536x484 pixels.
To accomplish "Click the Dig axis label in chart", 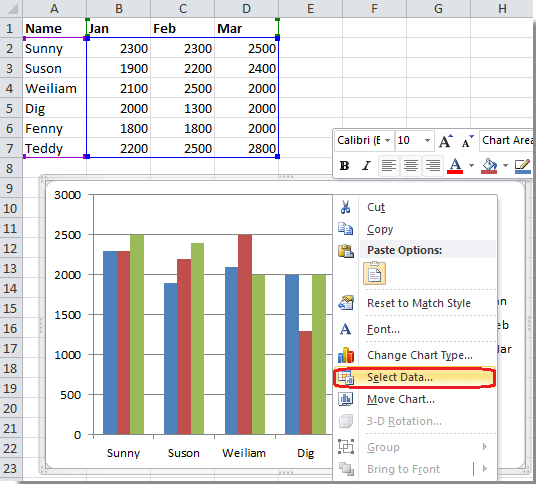I will (305, 453).
